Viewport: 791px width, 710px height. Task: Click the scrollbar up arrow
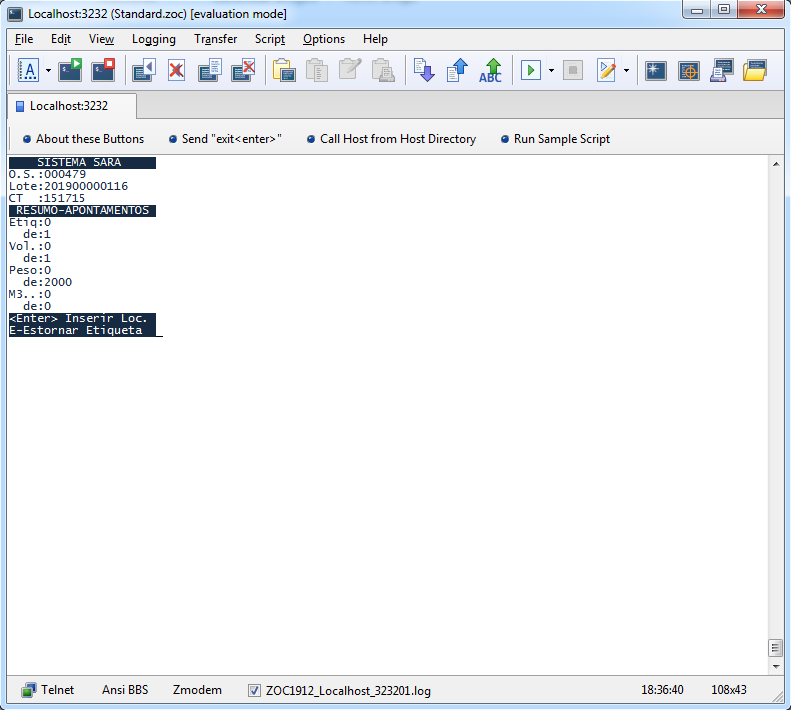776,164
